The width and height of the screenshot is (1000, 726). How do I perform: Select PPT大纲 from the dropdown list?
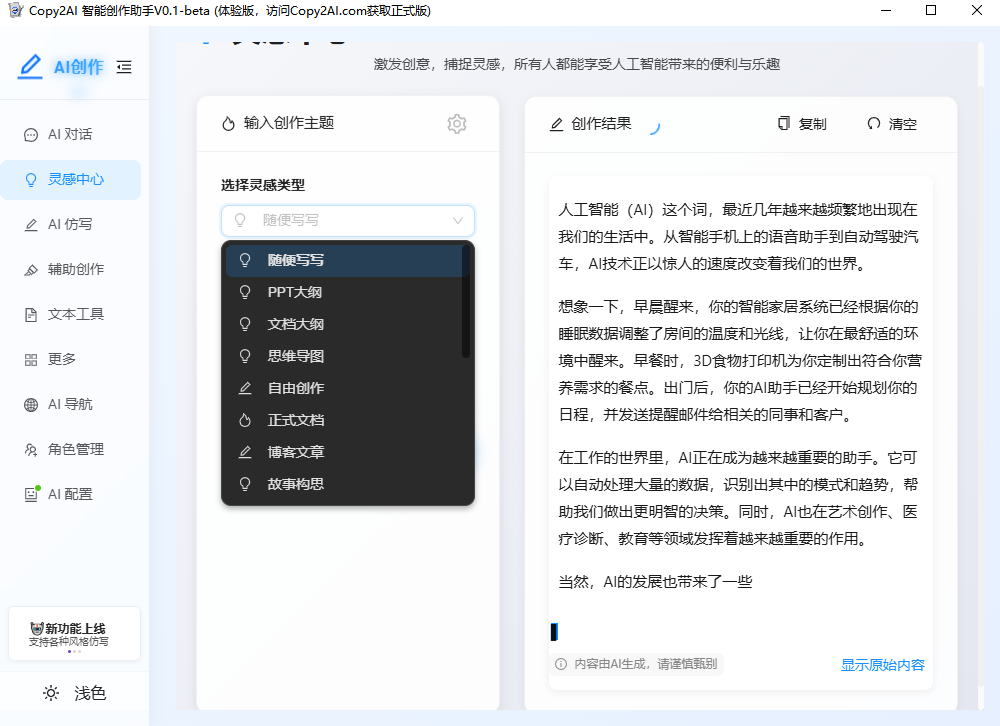(x=294, y=292)
